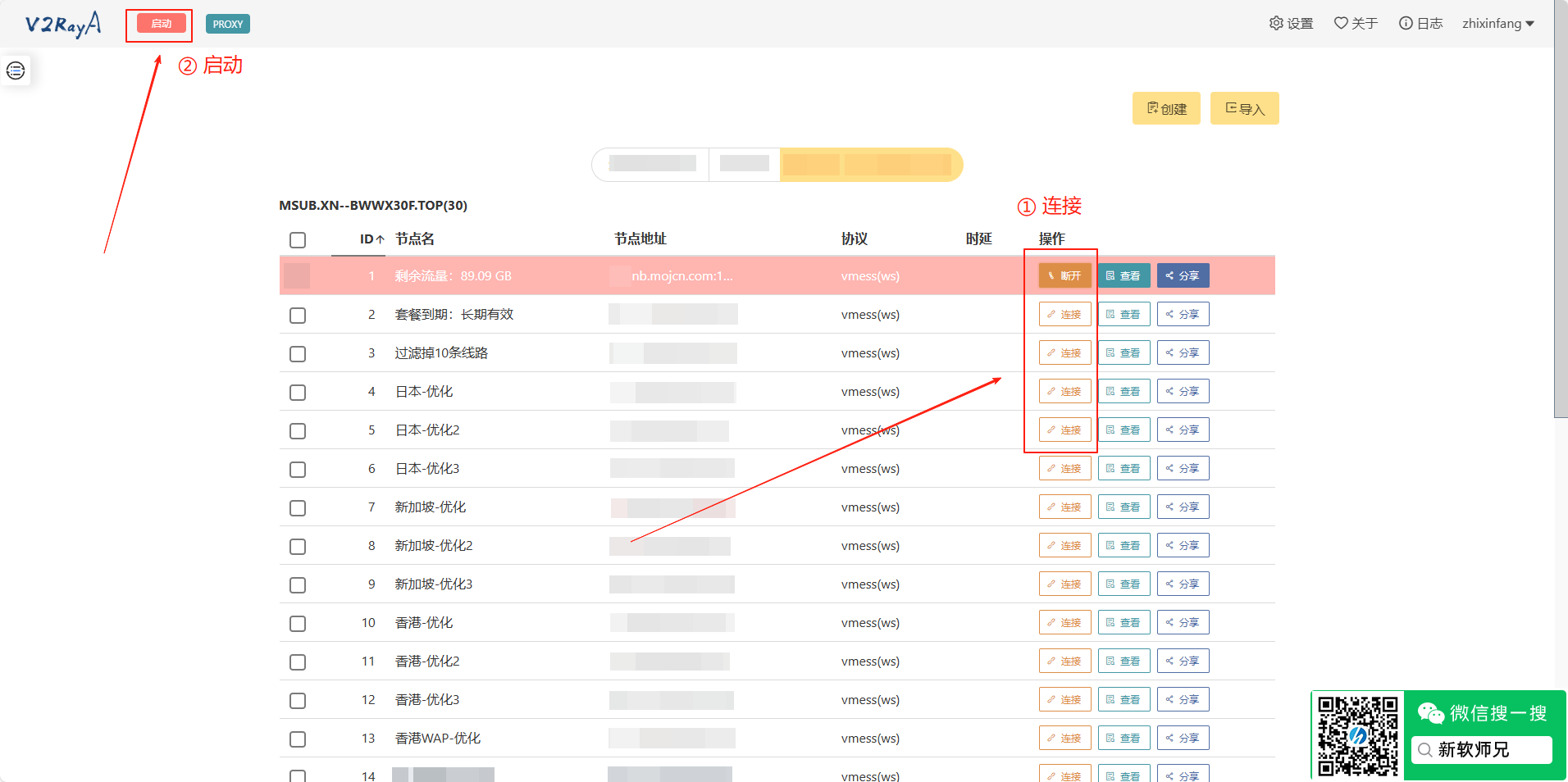This screenshot has width=1568, height=782.
Task: Disconnect node 1 using 断开 button
Action: click(1064, 275)
